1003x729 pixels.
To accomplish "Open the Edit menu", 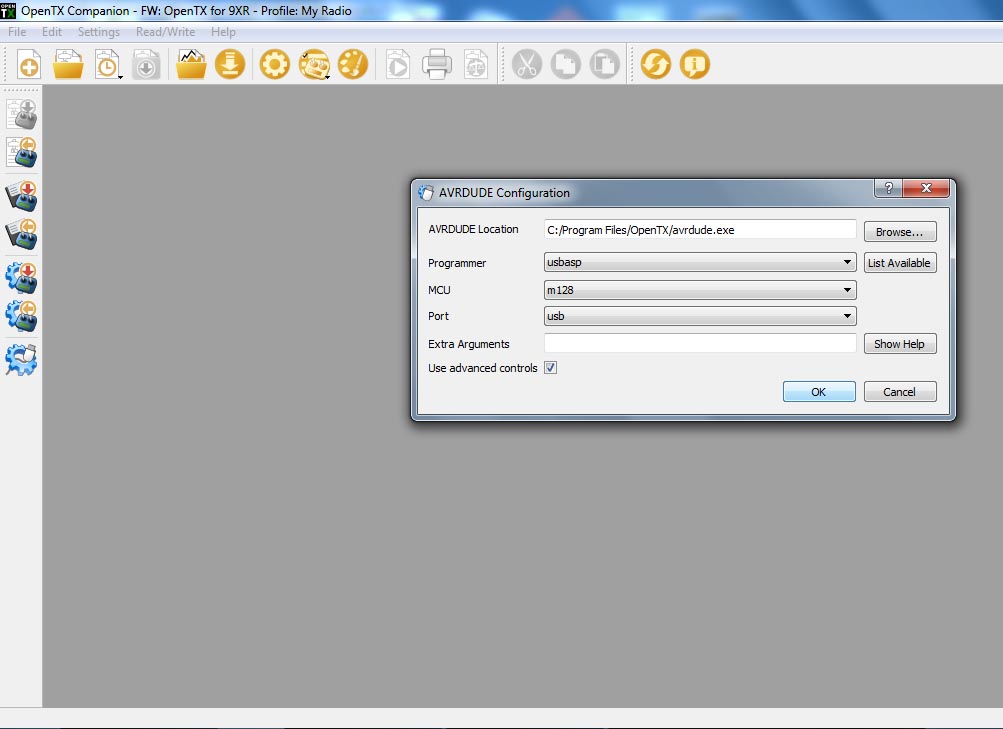I will (52, 32).
